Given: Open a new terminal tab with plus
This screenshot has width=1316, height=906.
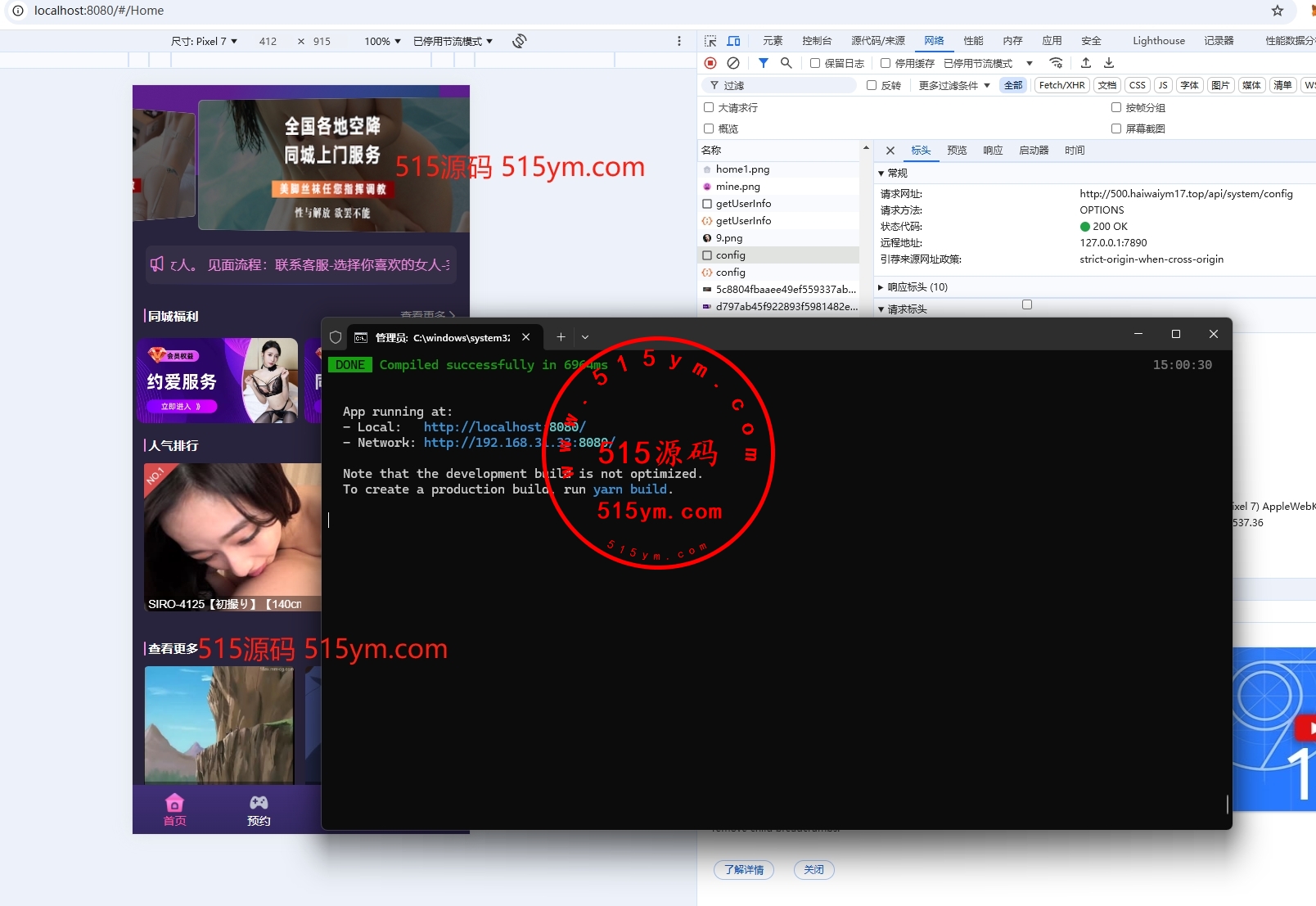Looking at the screenshot, I should pyautogui.click(x=561, y=336).
